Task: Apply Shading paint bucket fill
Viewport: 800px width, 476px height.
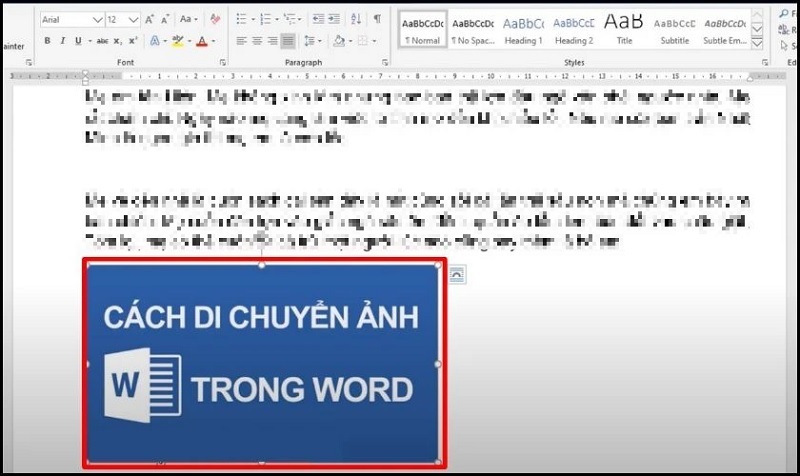Action: 339,41
